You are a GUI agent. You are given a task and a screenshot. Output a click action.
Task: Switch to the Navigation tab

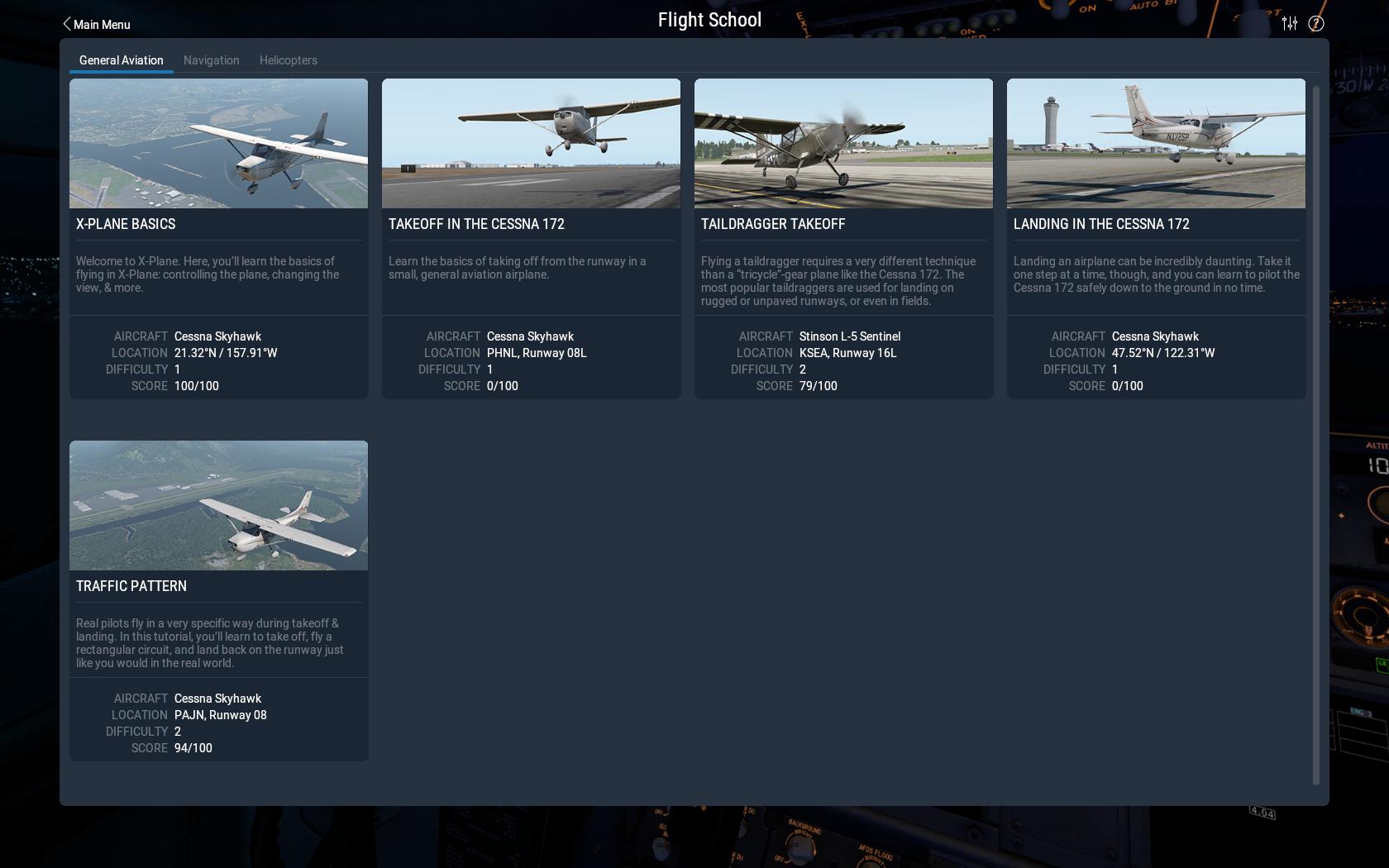[212, 60]
